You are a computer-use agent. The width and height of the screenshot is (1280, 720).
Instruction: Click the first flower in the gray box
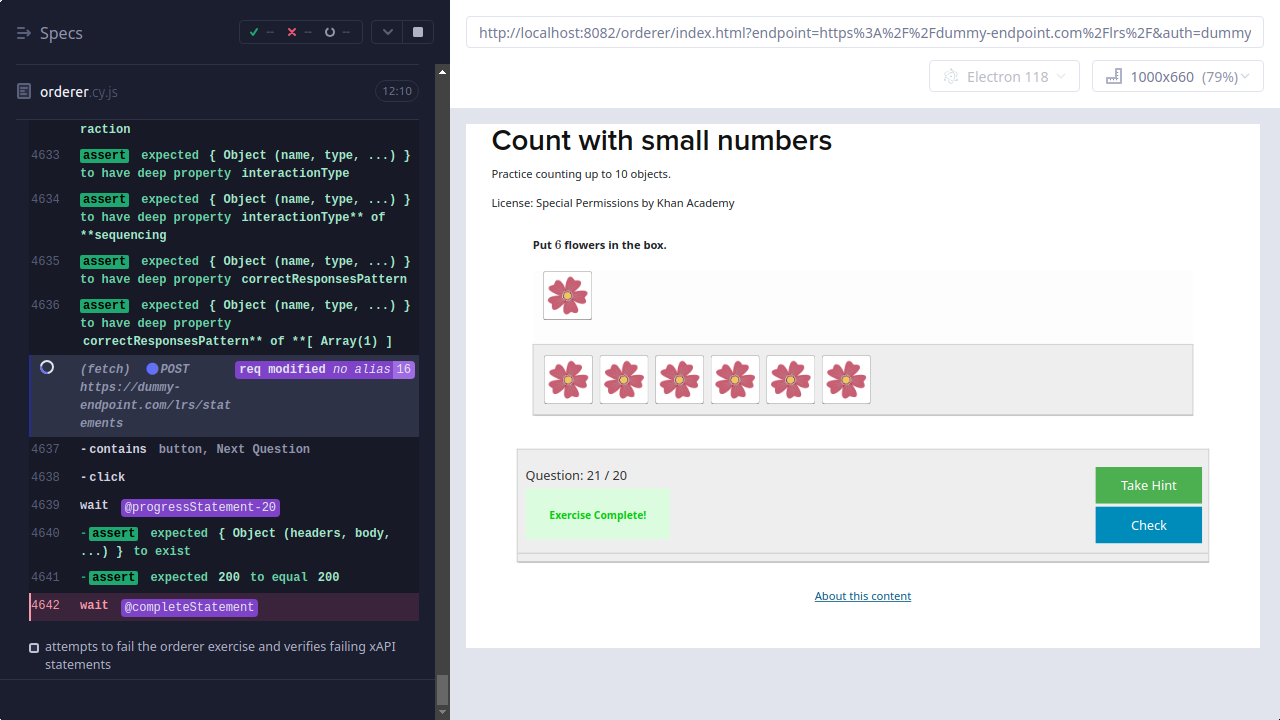tap(568, 380)
